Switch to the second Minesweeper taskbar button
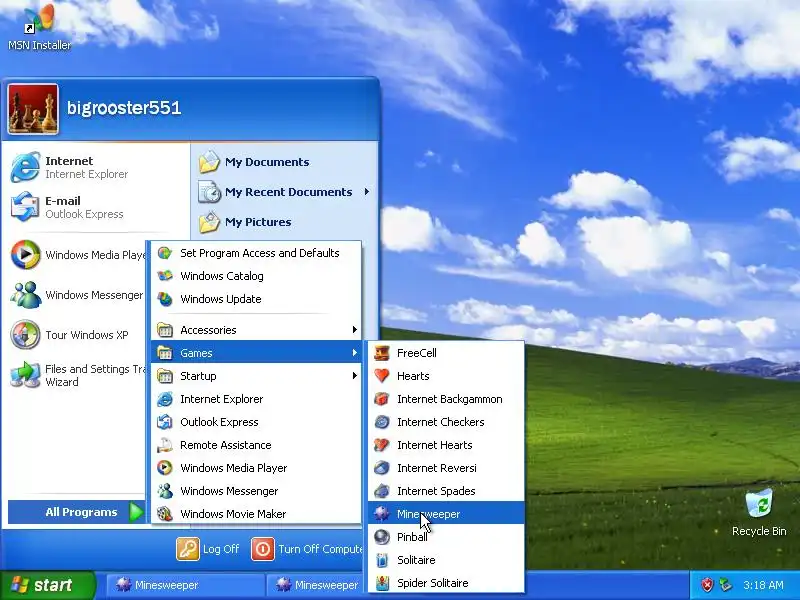This screenshot has width=800, height=600. click(316, 585)
